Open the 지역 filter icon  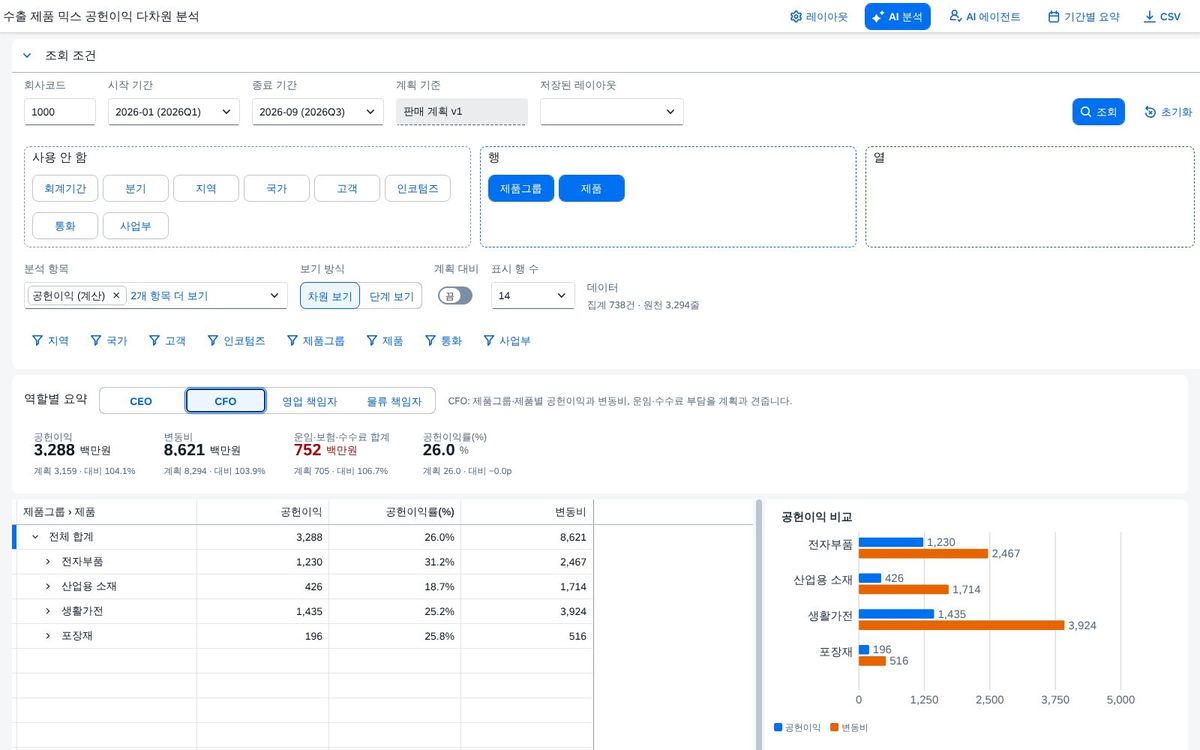click(50, 341)
